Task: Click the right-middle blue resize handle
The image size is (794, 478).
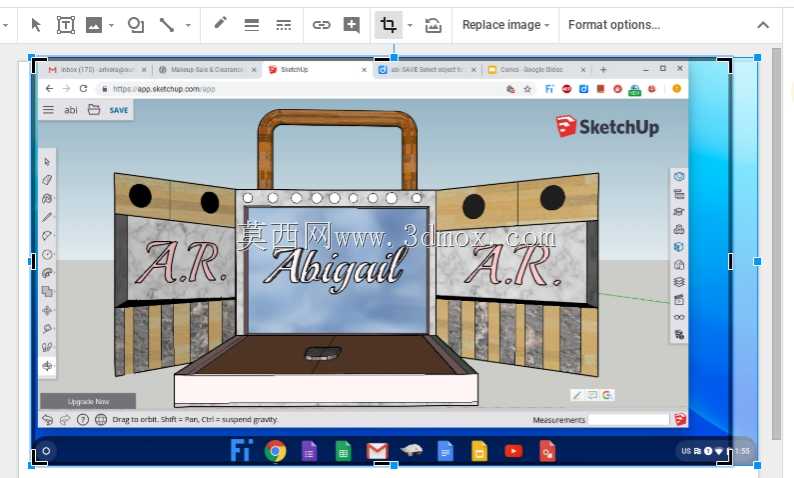Action: [758, 261]
